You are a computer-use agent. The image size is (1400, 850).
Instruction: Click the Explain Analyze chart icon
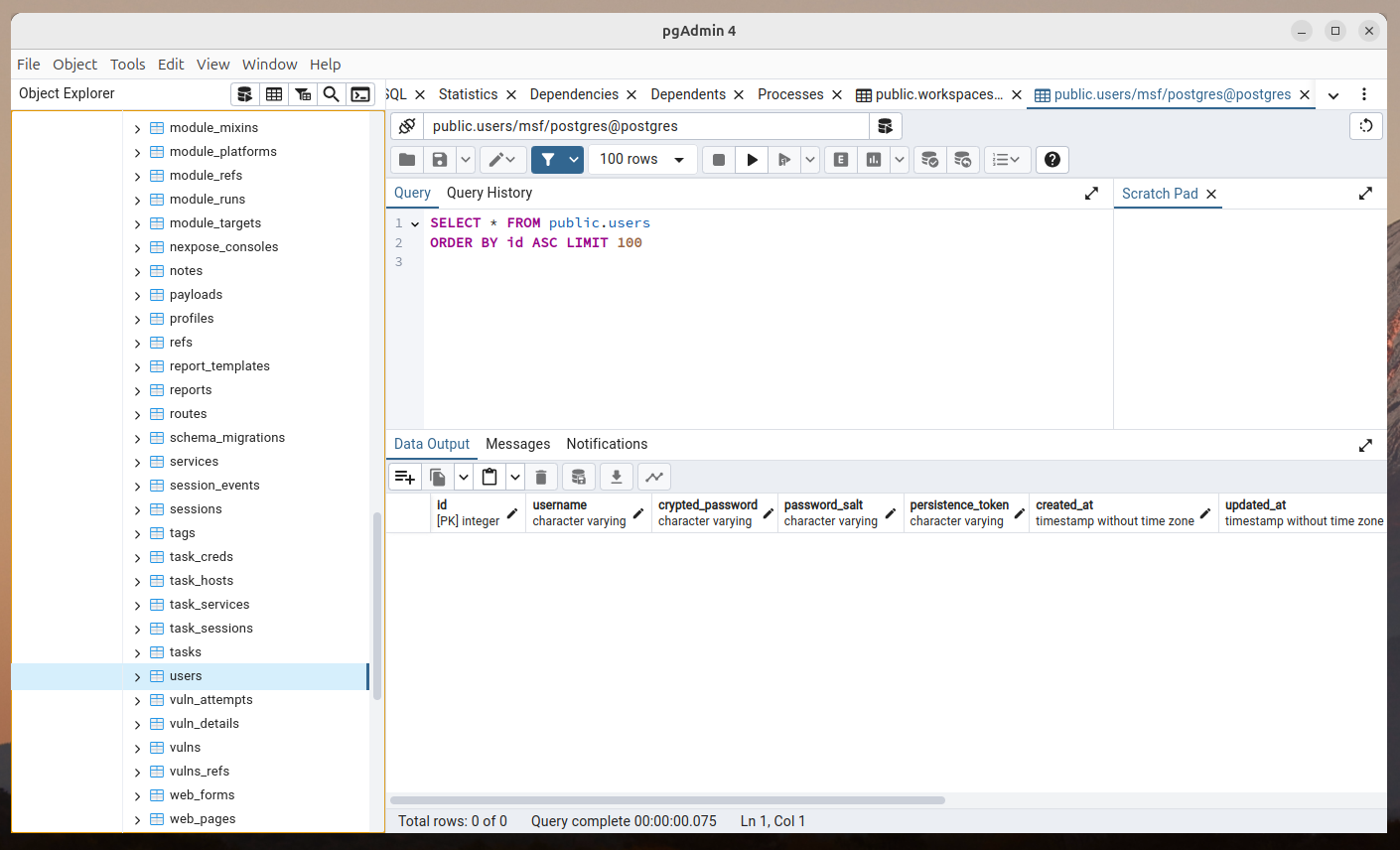tap(874, 160)
